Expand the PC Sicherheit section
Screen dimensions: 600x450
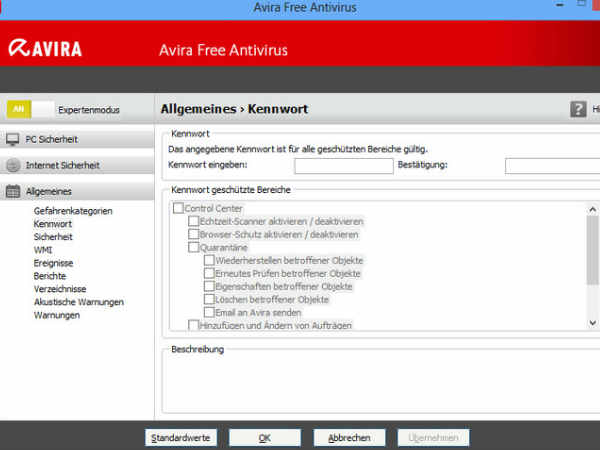[77, 139]
